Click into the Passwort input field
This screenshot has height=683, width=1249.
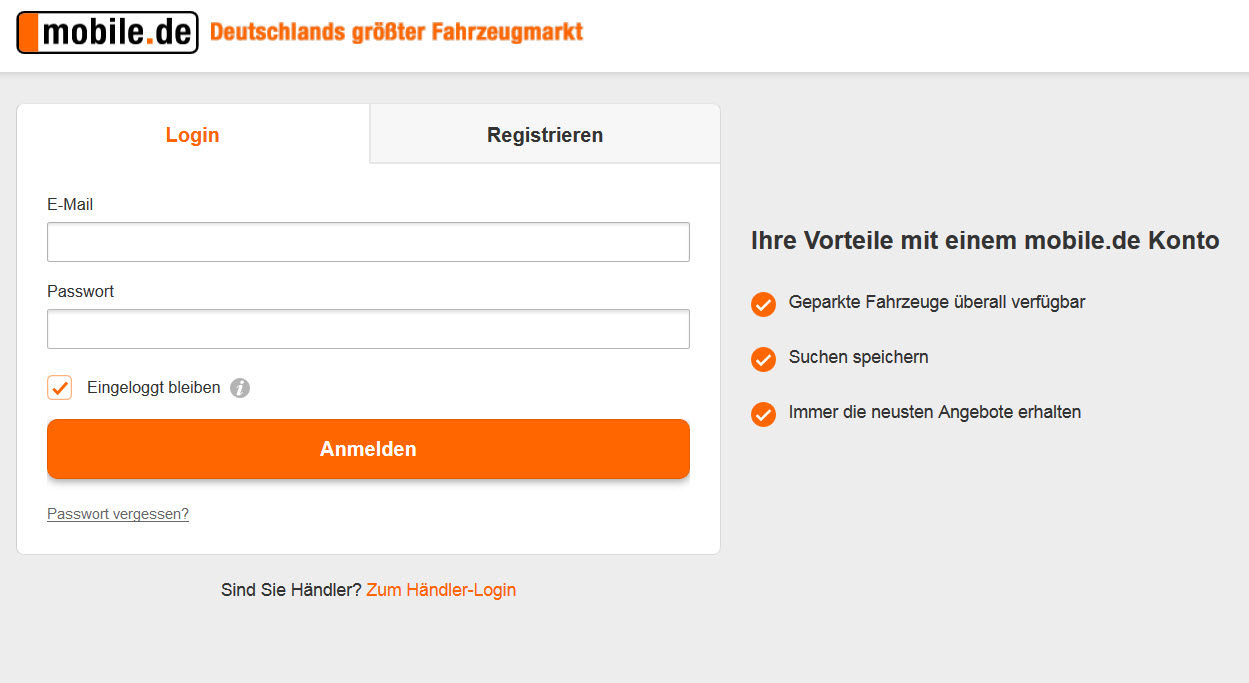[x=368, y=329]
